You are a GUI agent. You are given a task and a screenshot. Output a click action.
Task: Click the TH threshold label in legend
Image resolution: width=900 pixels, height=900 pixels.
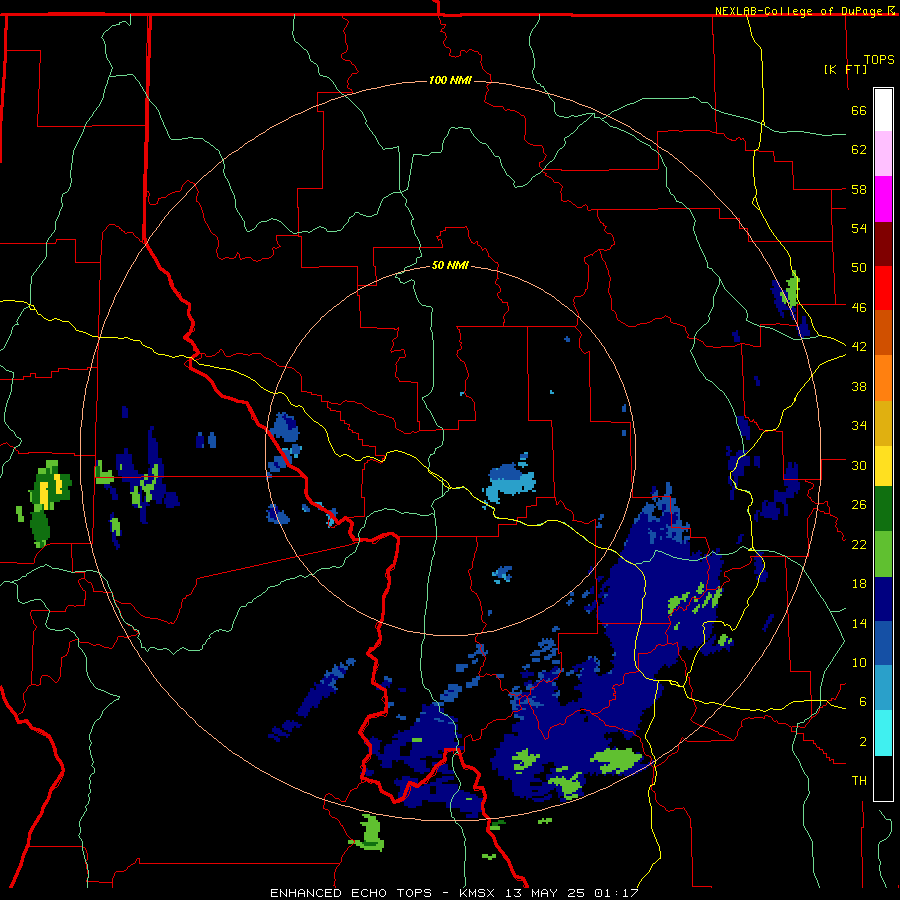[x=859, y=781]
